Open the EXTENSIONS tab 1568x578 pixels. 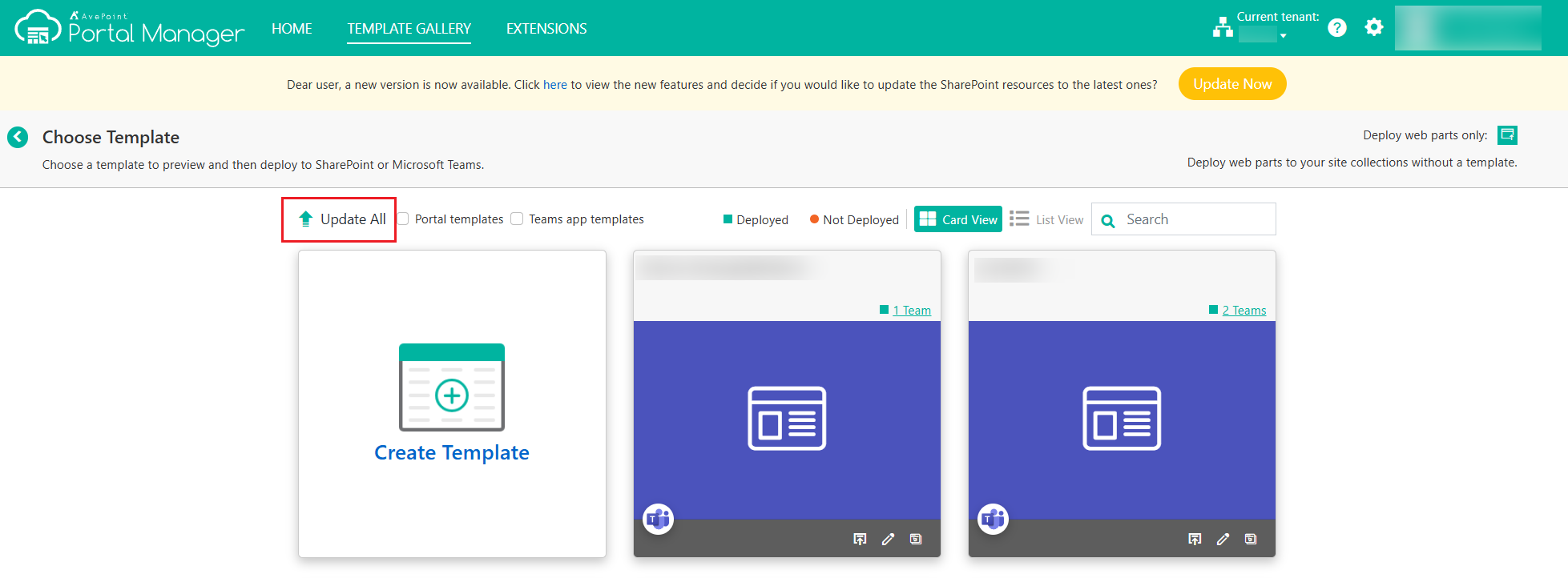coord(546,29)
